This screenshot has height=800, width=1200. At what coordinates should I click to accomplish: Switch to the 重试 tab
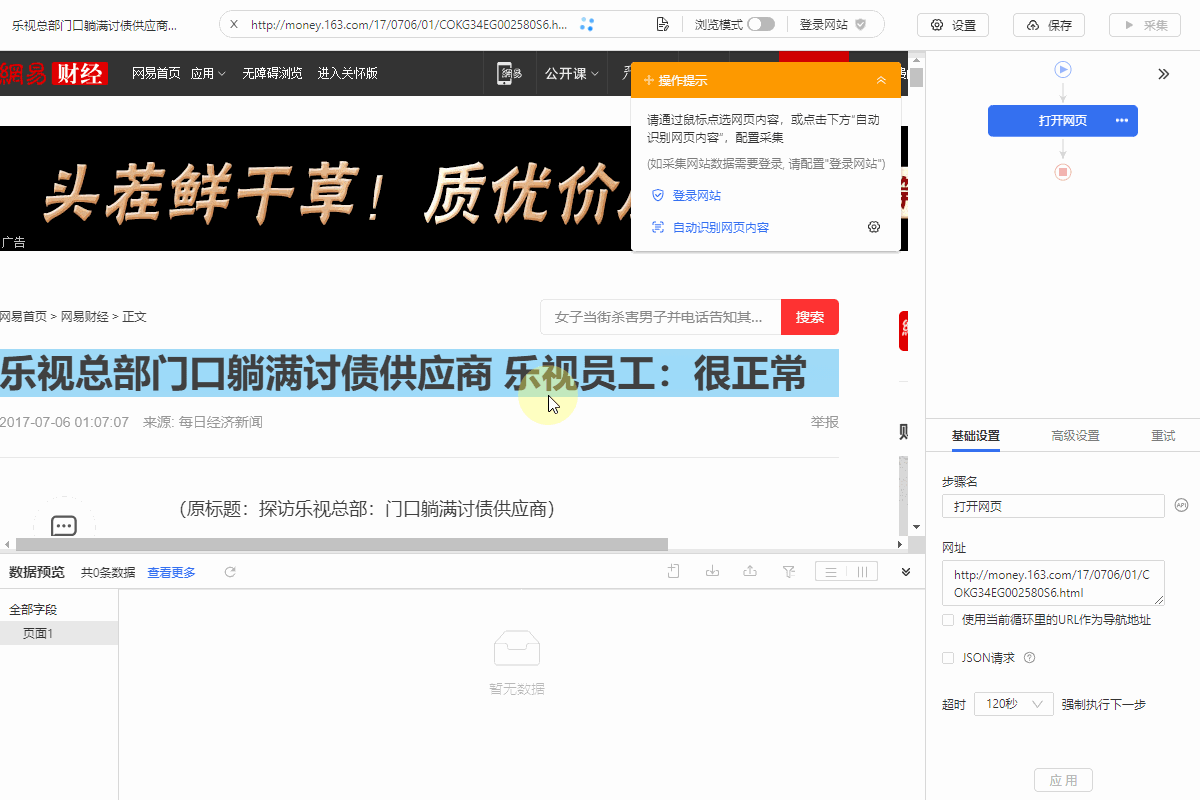(1163, 436)
